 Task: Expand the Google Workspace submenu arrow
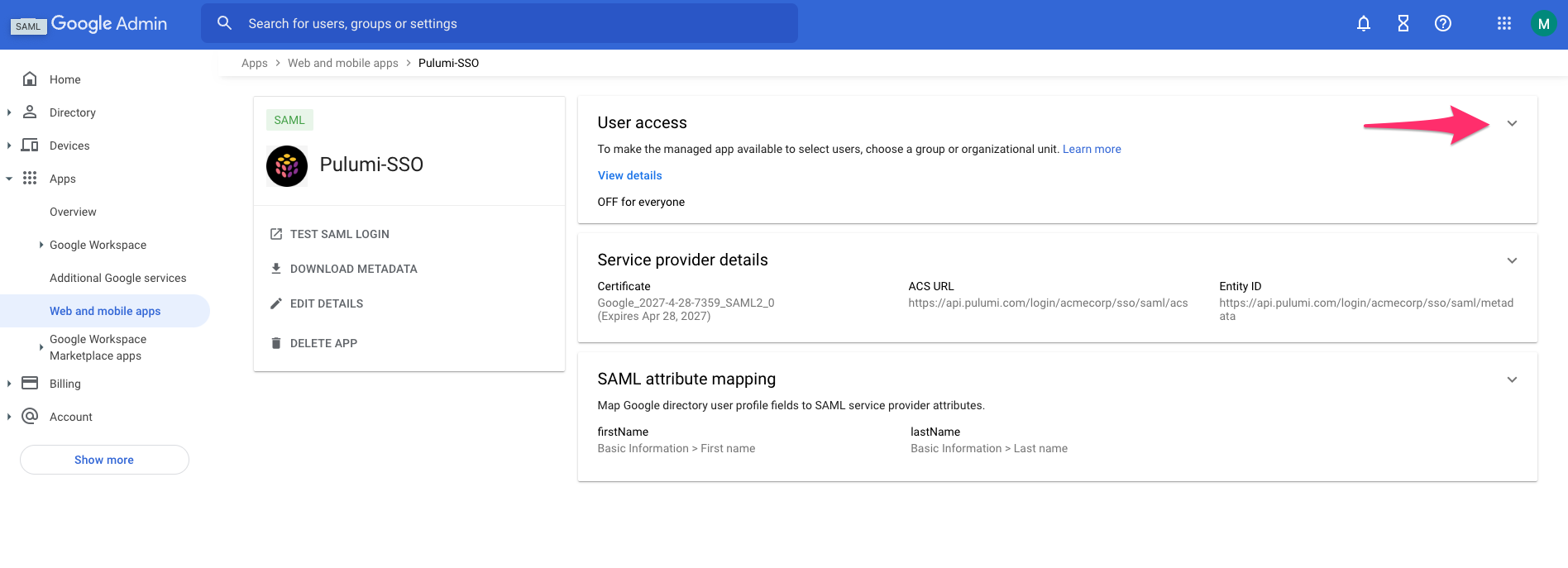41,245
